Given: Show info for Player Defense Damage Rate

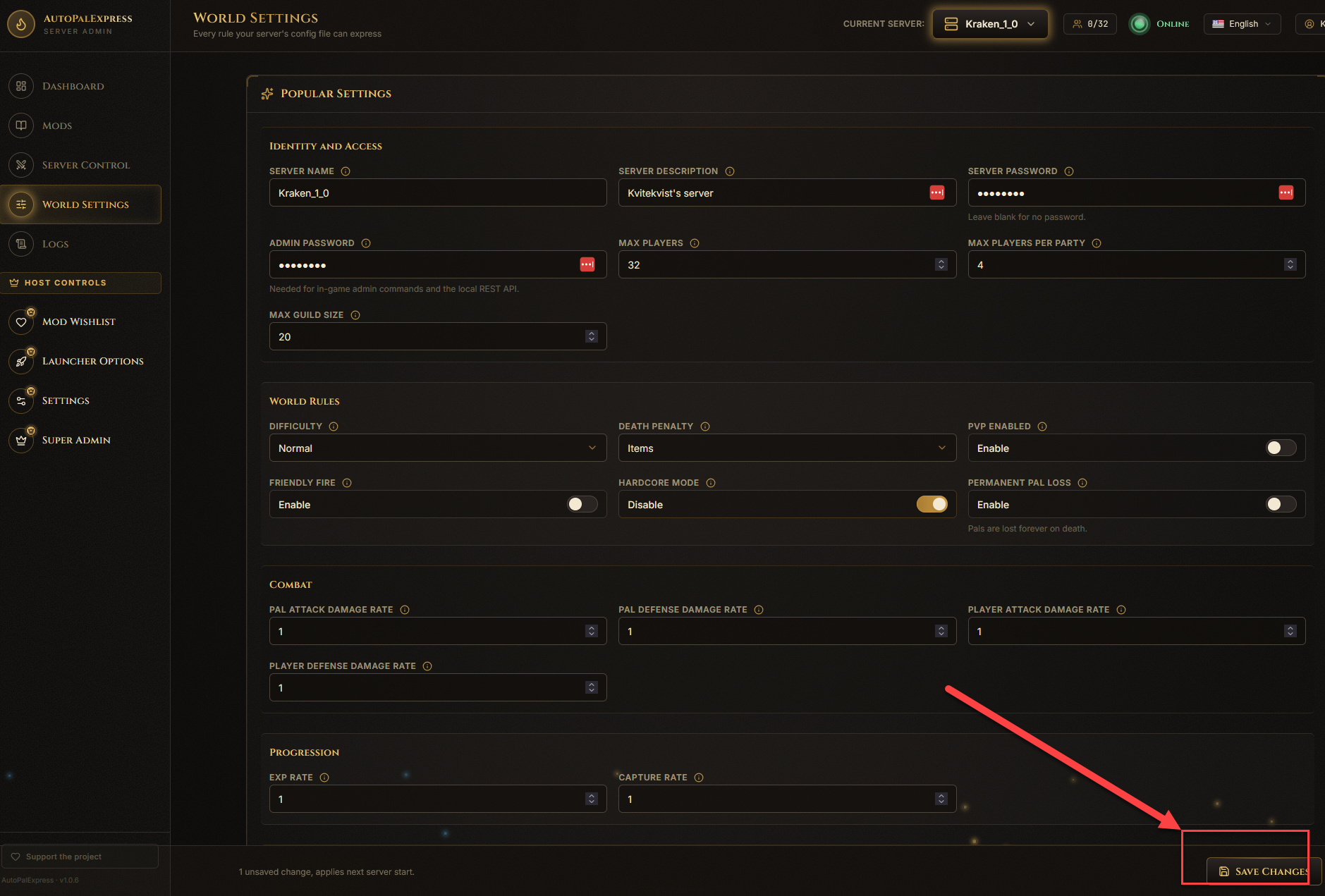Looking at the screenshot, I should tap(427, 666).
